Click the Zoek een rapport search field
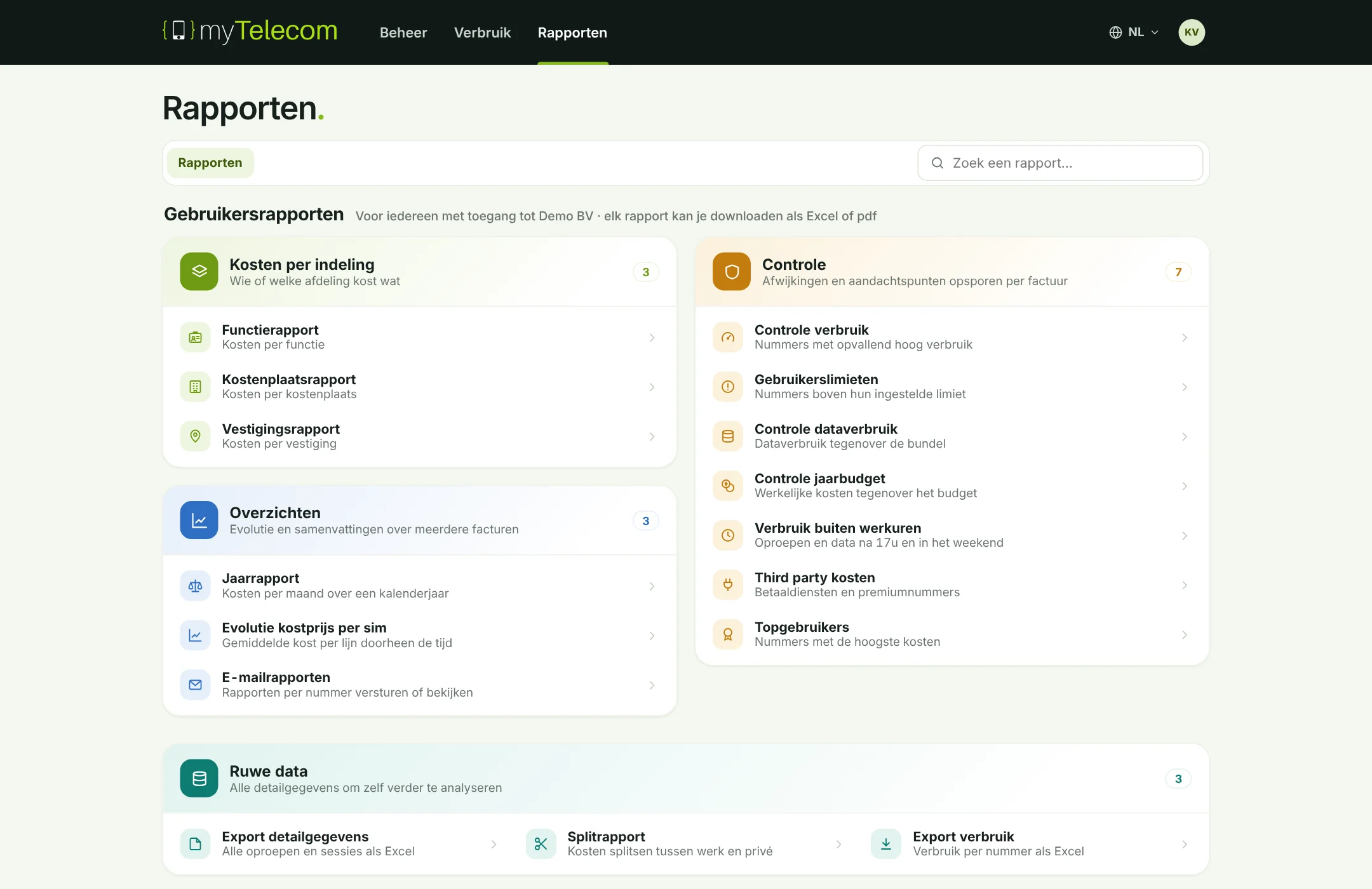1372x889 pixels. 1060,163
